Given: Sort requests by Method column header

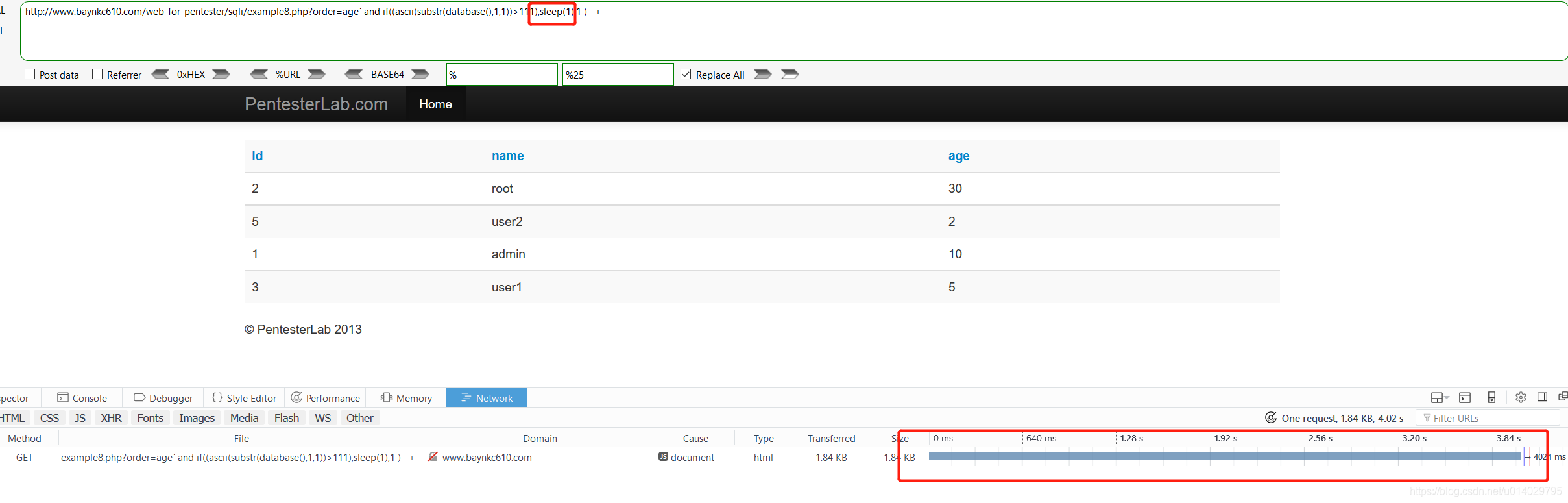Looking at the screenshot, I should pos(29,438).
